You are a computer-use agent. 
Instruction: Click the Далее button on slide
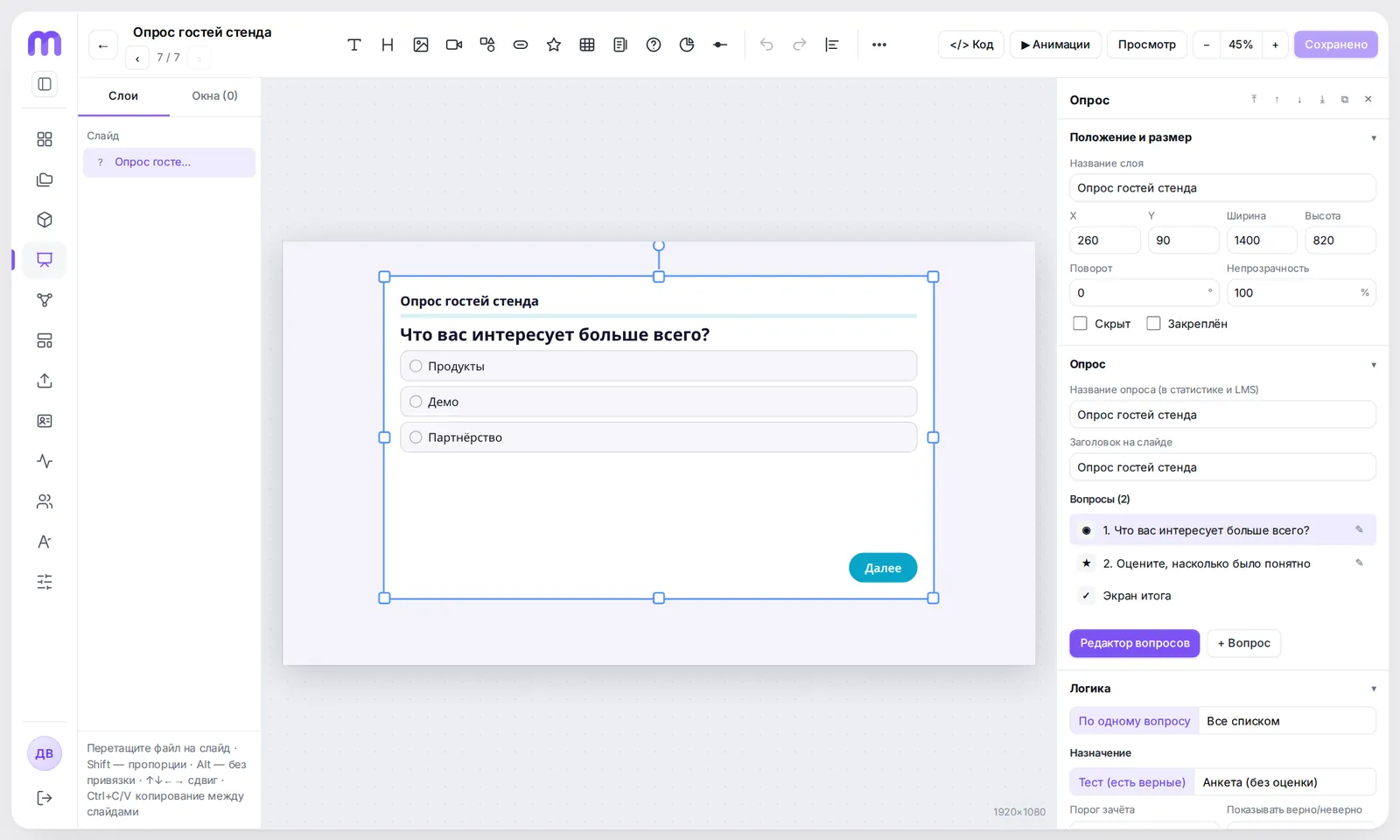(x=883, y=568)
